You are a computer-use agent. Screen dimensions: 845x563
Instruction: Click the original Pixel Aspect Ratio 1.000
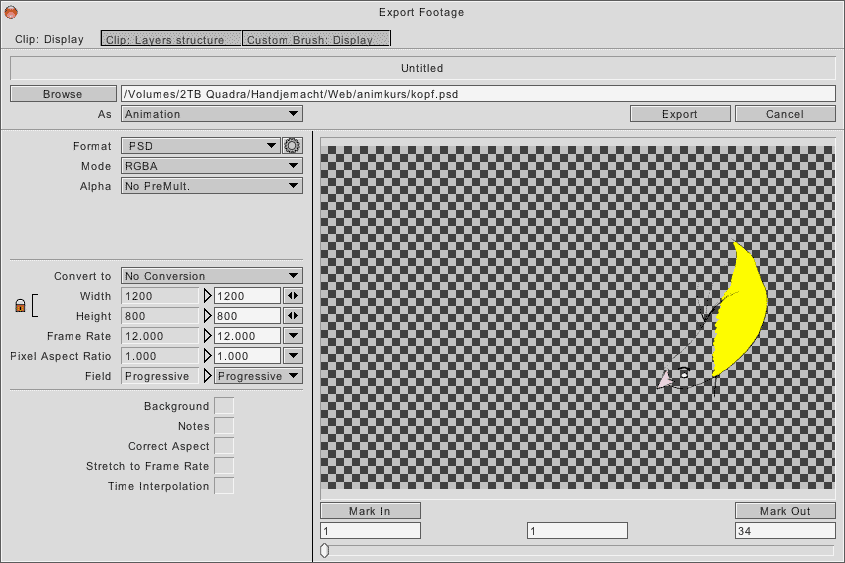(x=160, y=356)
